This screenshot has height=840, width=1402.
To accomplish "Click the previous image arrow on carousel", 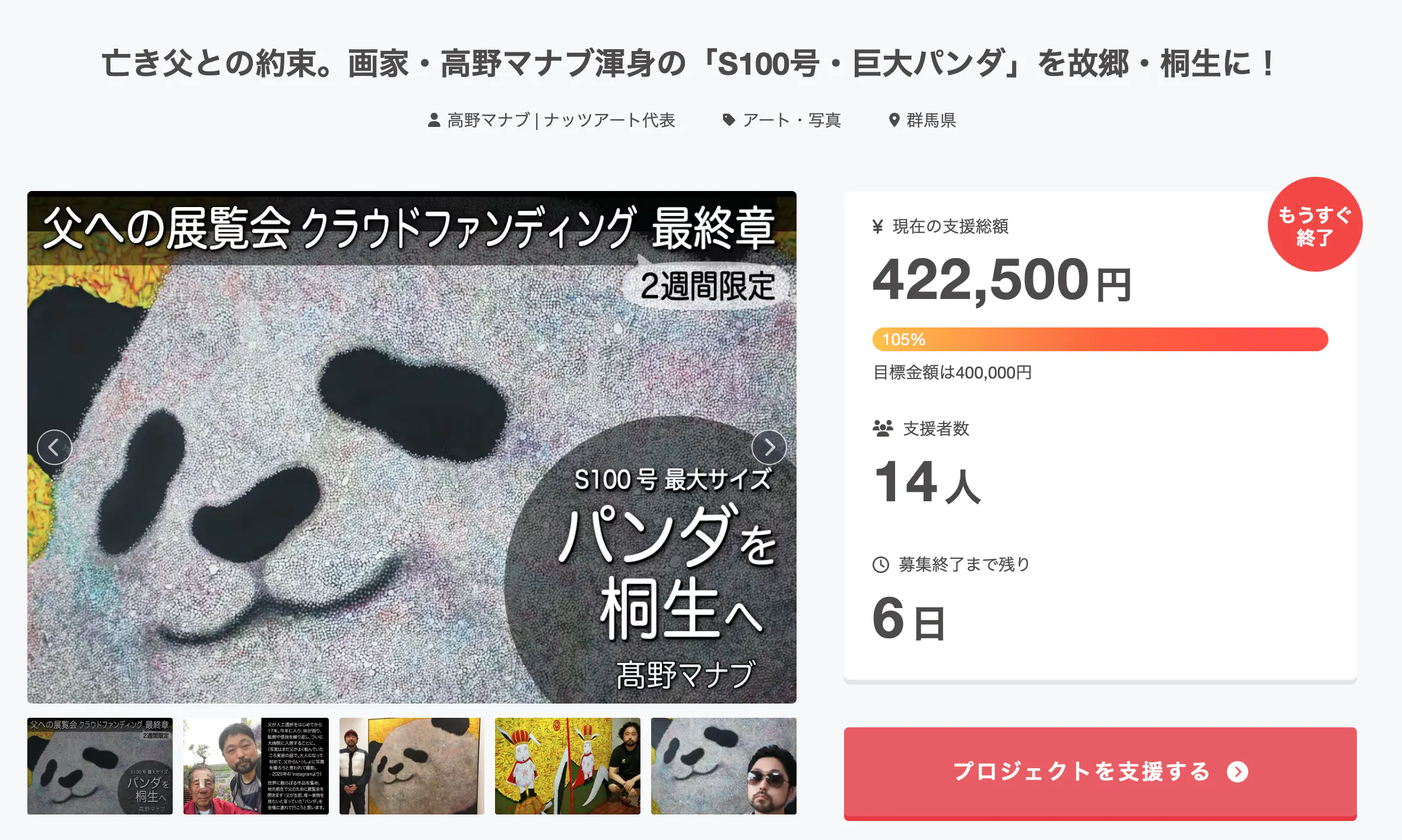I will tap(54, 447).
